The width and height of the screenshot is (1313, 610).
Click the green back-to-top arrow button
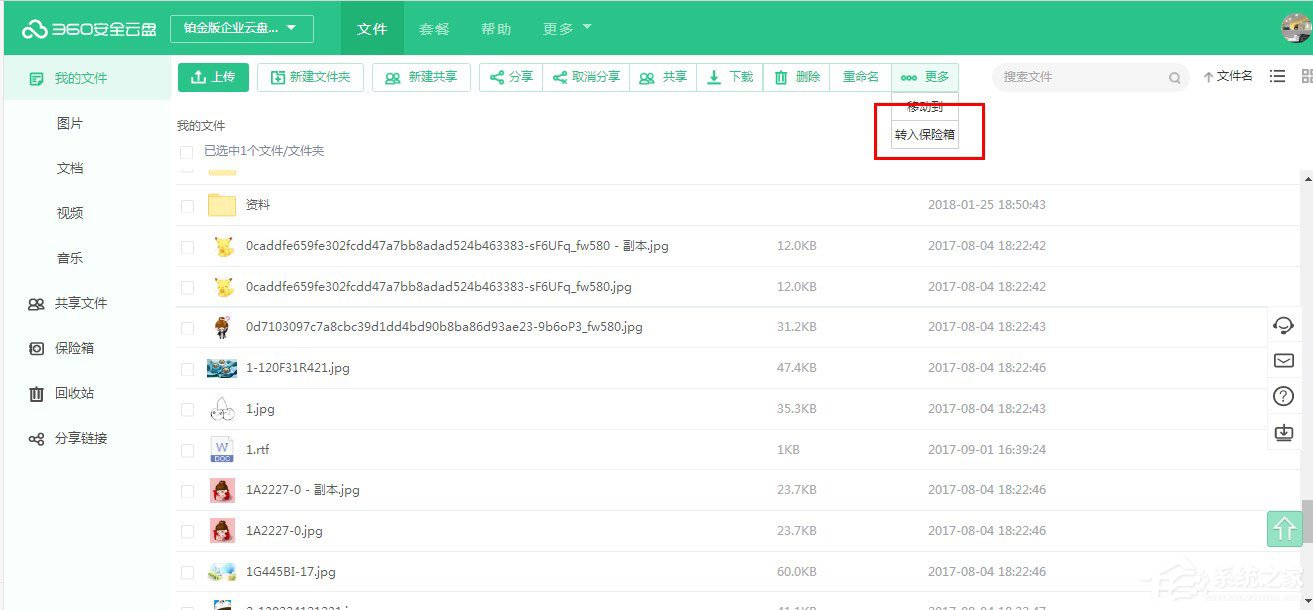point(1285,529)
